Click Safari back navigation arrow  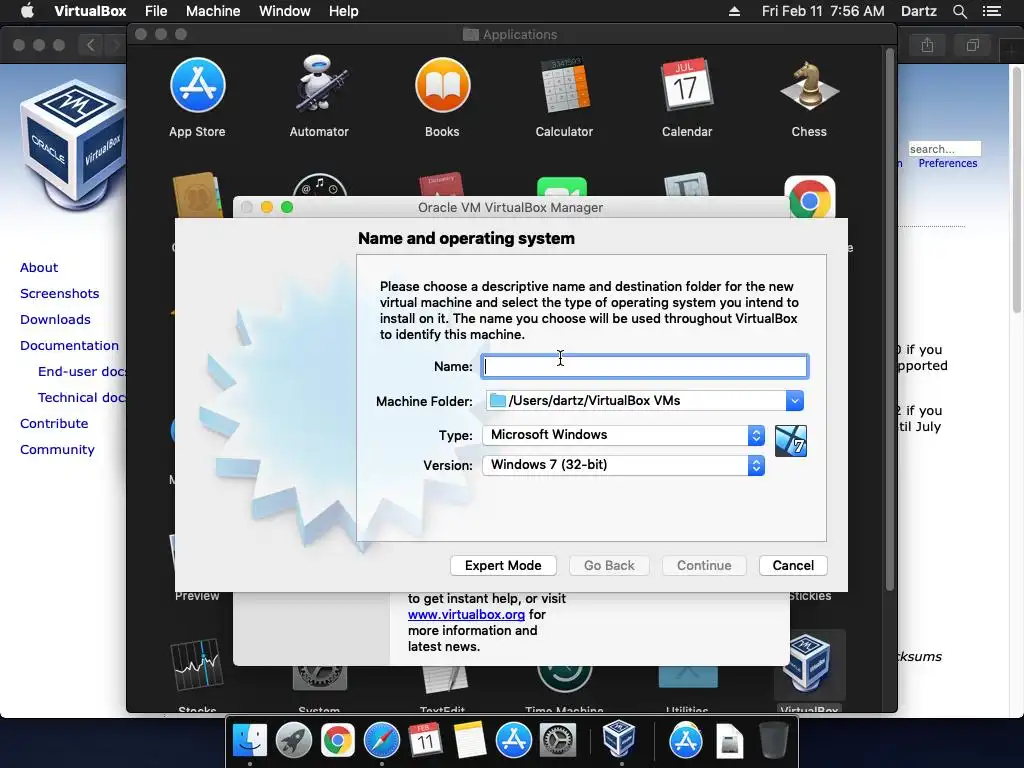[x=91, y=45]
